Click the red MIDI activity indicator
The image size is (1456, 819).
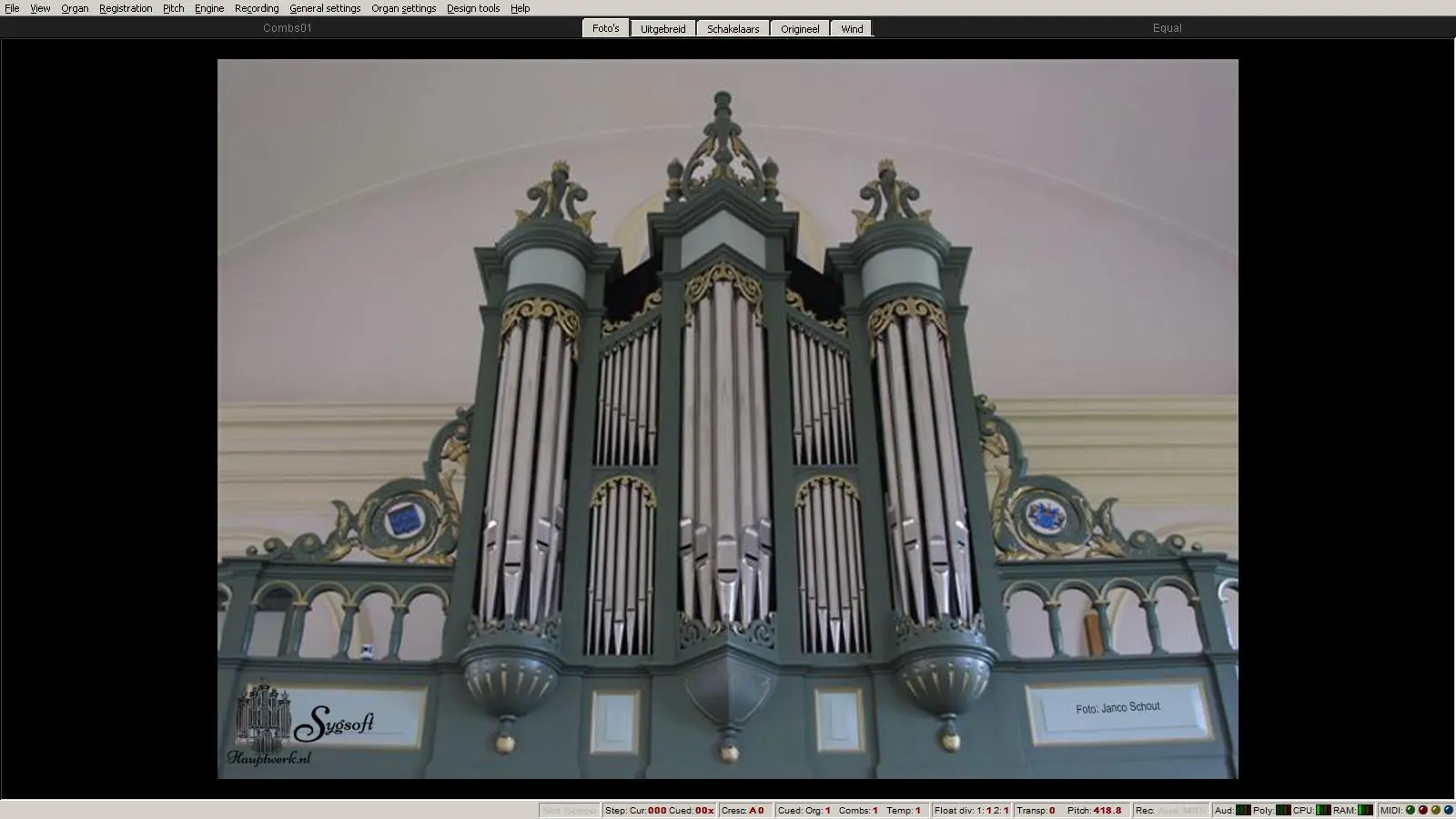tap(1423, 810)
